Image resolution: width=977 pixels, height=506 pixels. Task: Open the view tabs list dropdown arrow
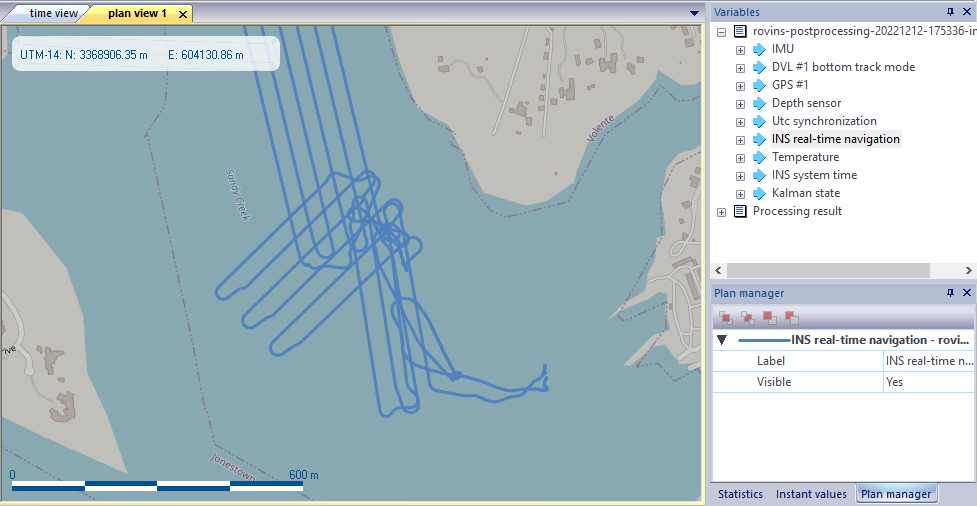[x=695, y=13]
